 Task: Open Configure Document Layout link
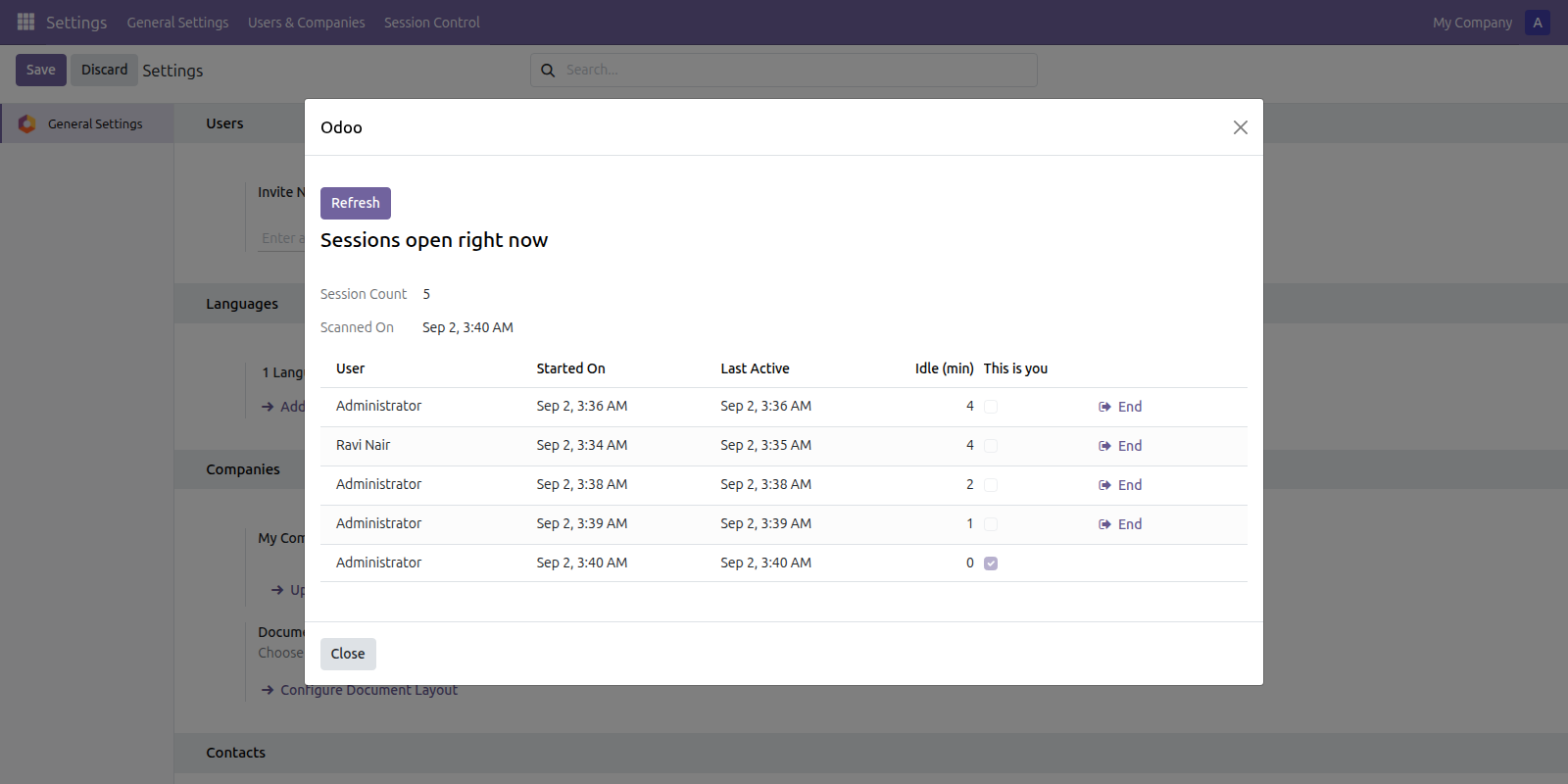point(368,690)
